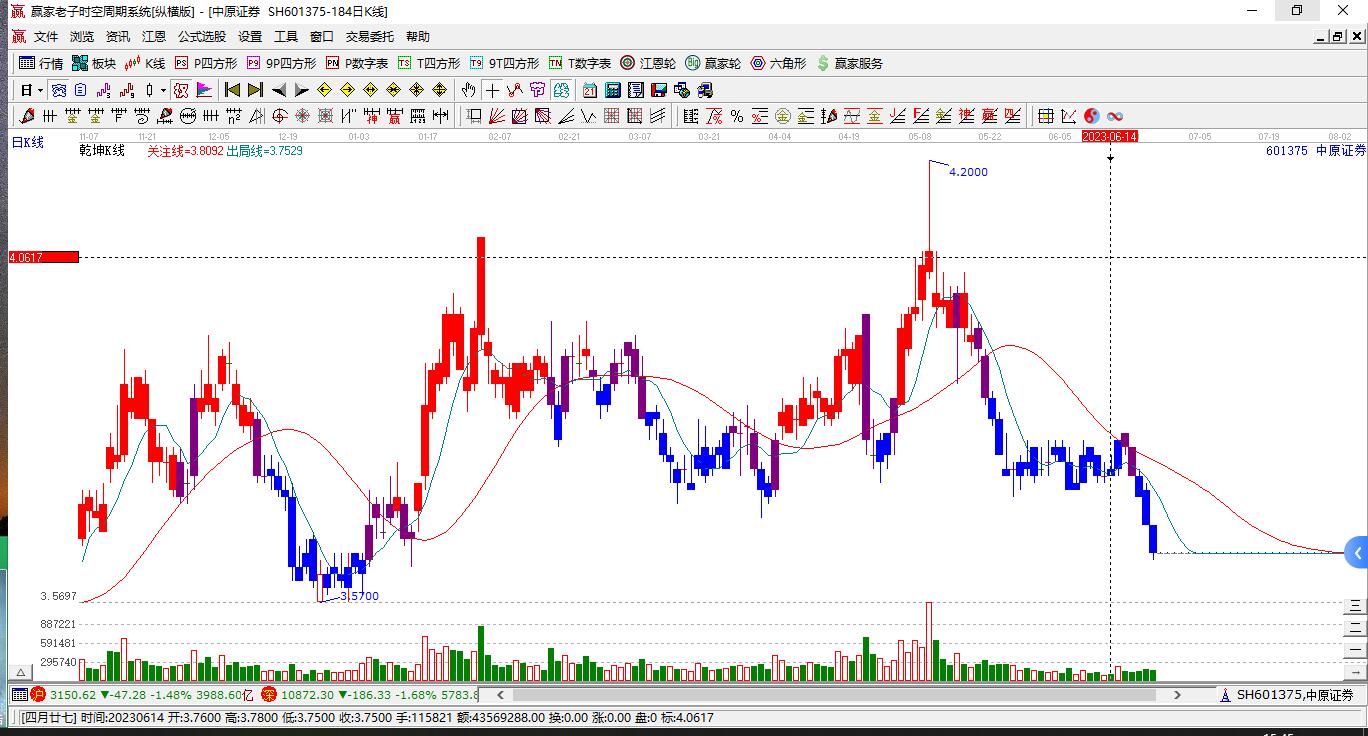
Task: Click the 日K线 period label
Action: click(x=28, y=143)
